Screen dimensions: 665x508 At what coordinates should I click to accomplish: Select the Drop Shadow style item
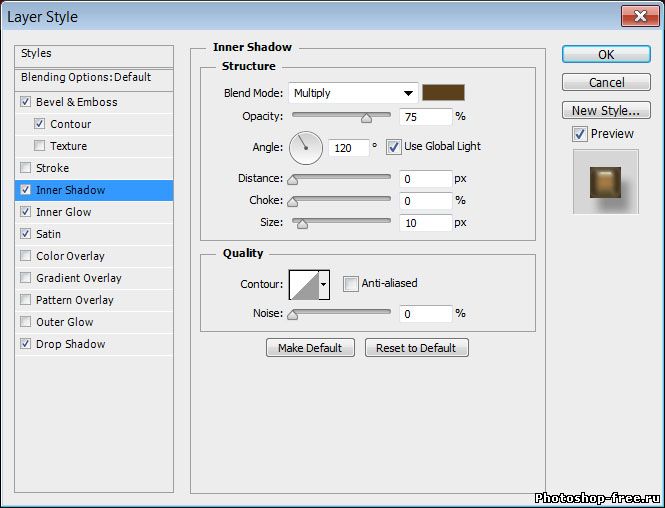[70, 344]
